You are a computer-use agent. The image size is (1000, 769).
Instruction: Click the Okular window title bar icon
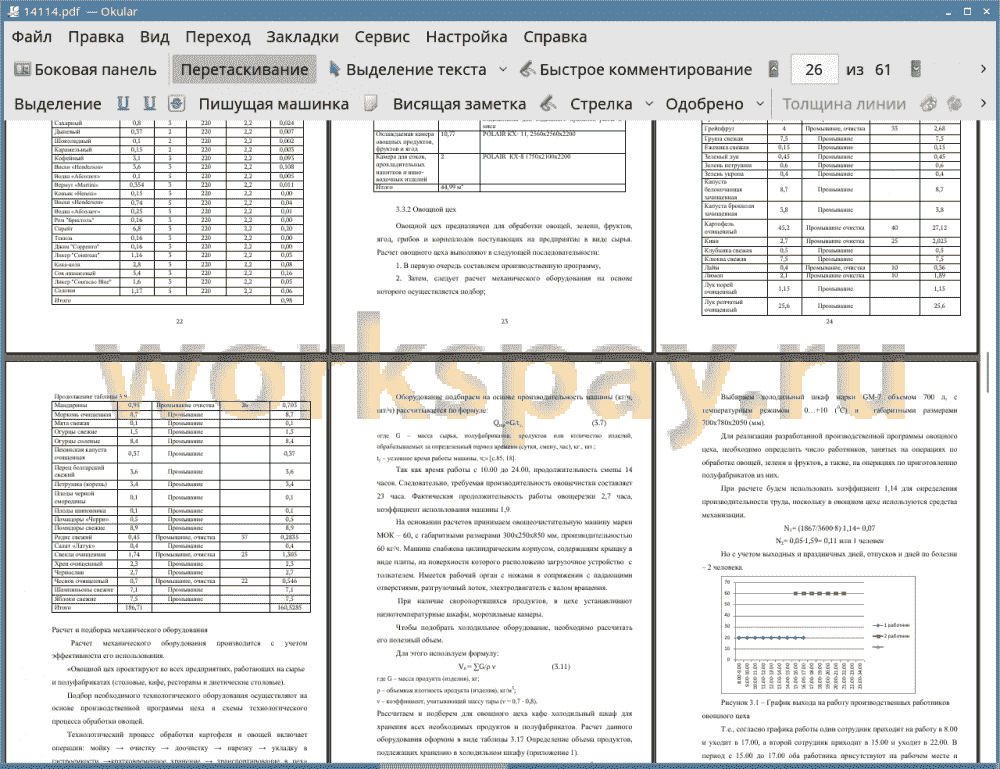(x=13, y=11)
